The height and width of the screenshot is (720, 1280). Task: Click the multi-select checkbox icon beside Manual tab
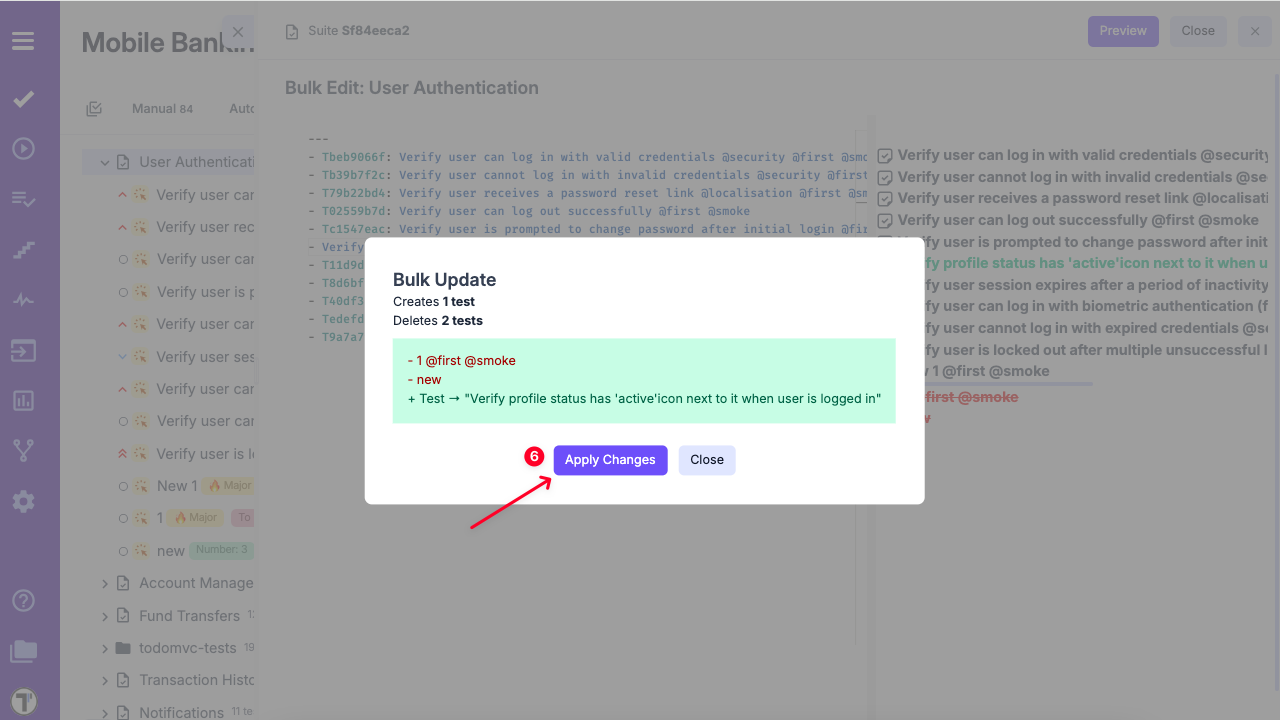pos(94,109)
